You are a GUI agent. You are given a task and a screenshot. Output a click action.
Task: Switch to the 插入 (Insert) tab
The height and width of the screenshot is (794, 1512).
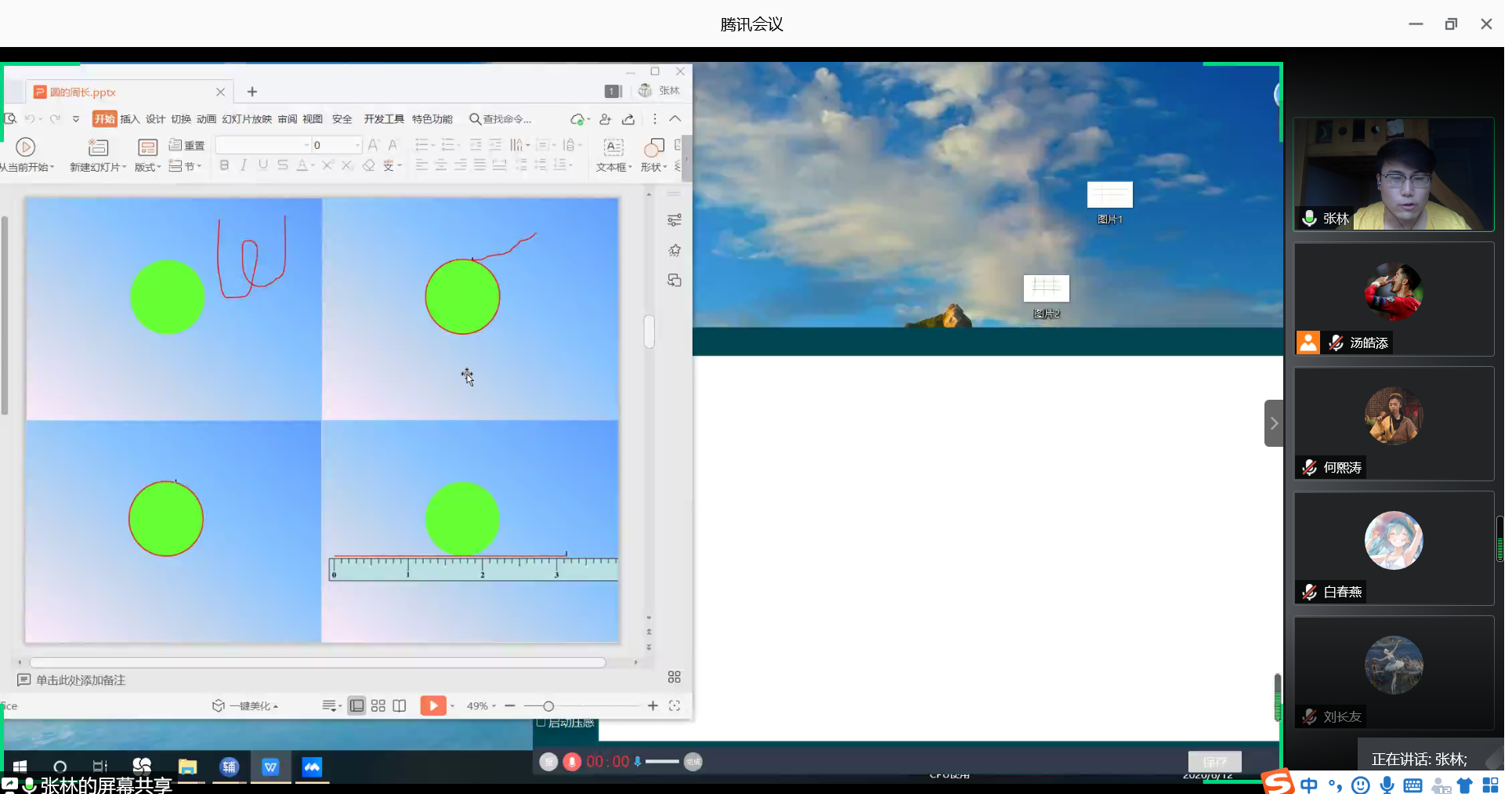click(x=129, y=119)
